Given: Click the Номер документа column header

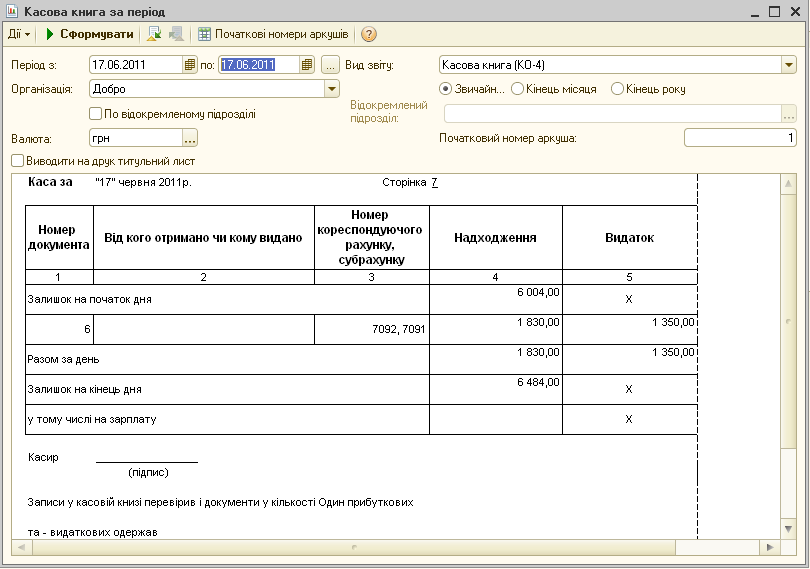Looking at the screenshot, I should tap(59, 238).
